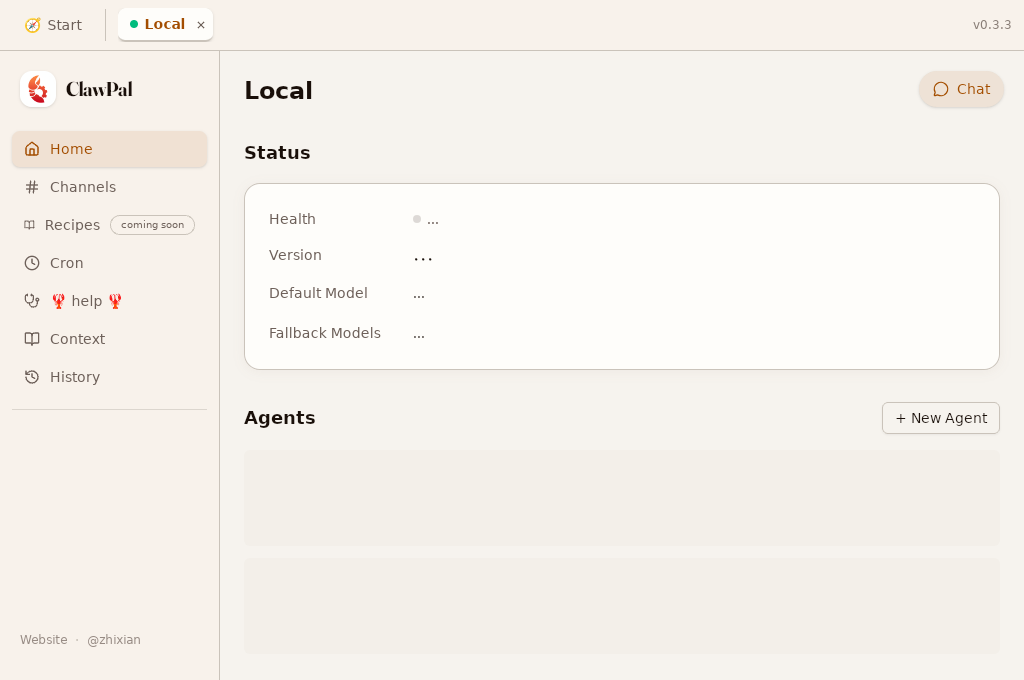Open the Home page in sidebar
Viewport: 1024px width, 680px height.
pyautogui.click(x=110, y=149)
